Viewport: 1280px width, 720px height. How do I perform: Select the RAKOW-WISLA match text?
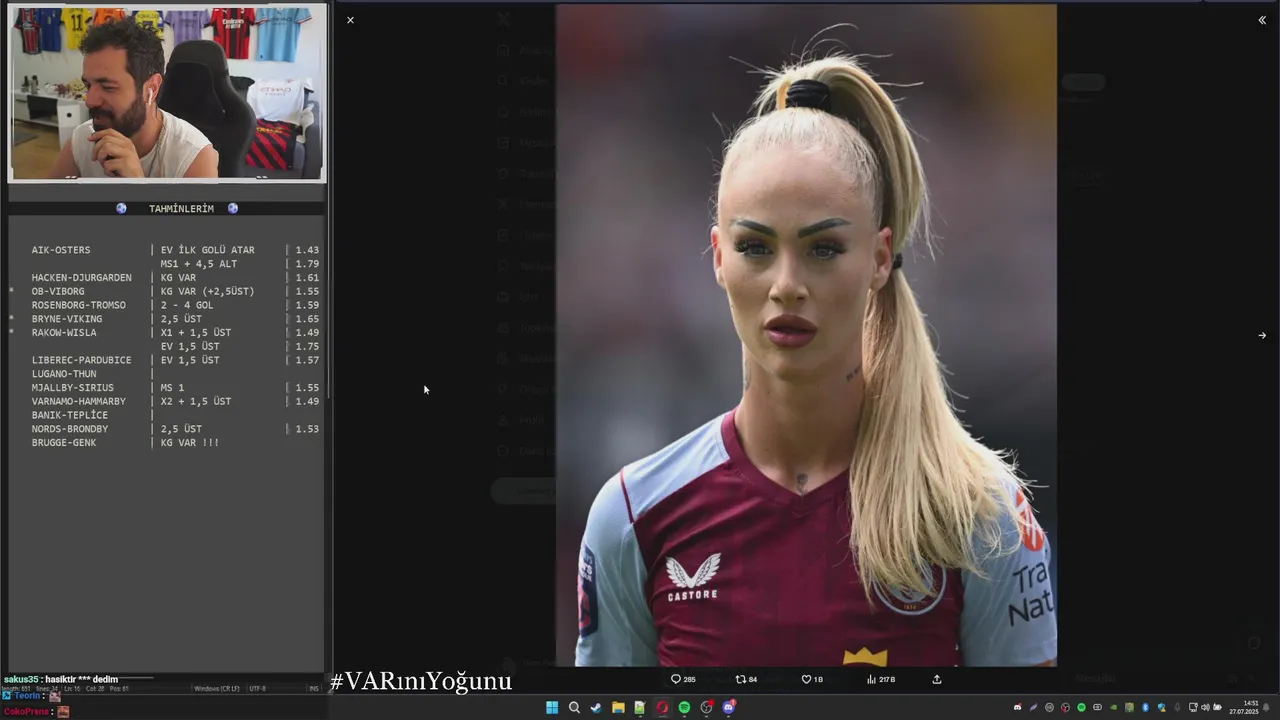coord(64,332)
